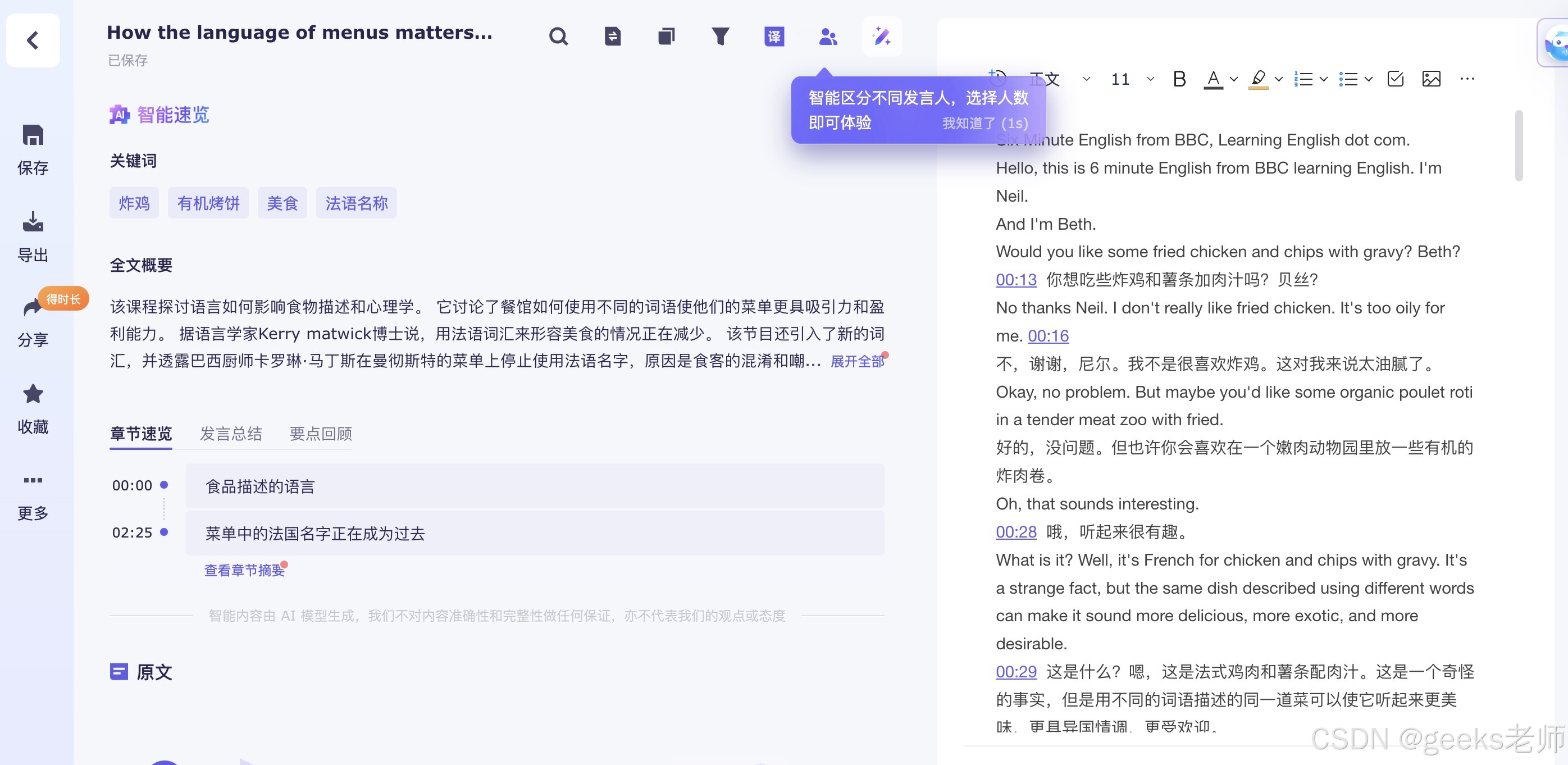
Task: Toggle bold formatting in the editor
Action: click(x=1179, y=79)
